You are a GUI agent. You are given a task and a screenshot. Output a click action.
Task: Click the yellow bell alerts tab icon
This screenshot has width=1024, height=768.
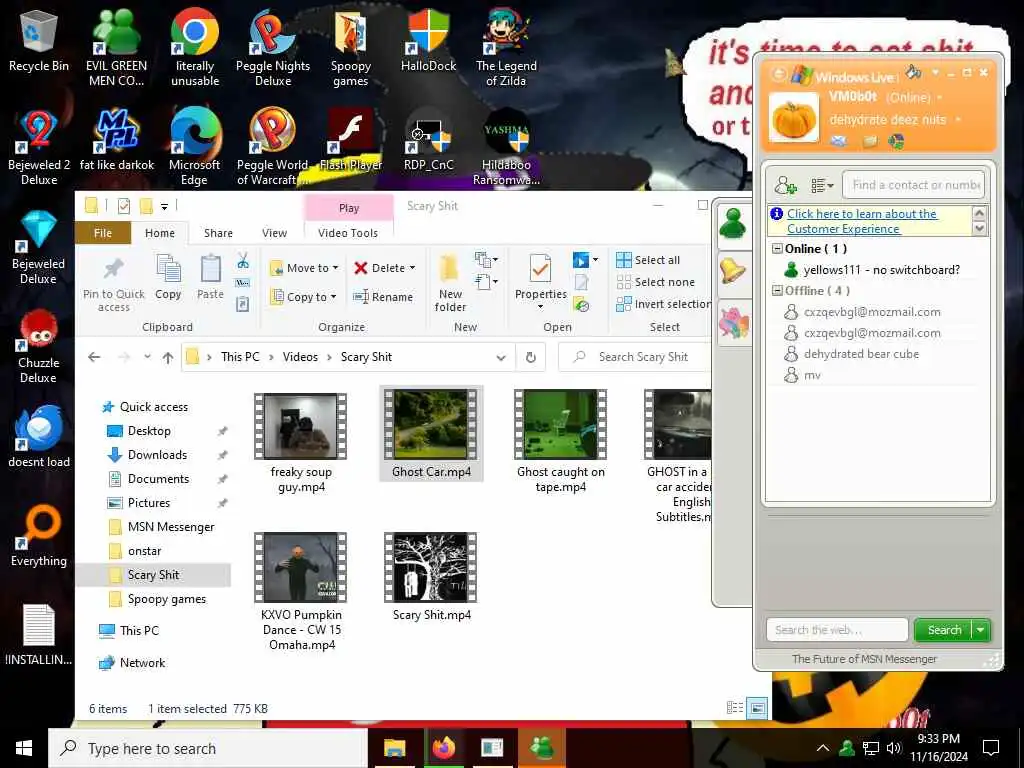pos(733,271)
